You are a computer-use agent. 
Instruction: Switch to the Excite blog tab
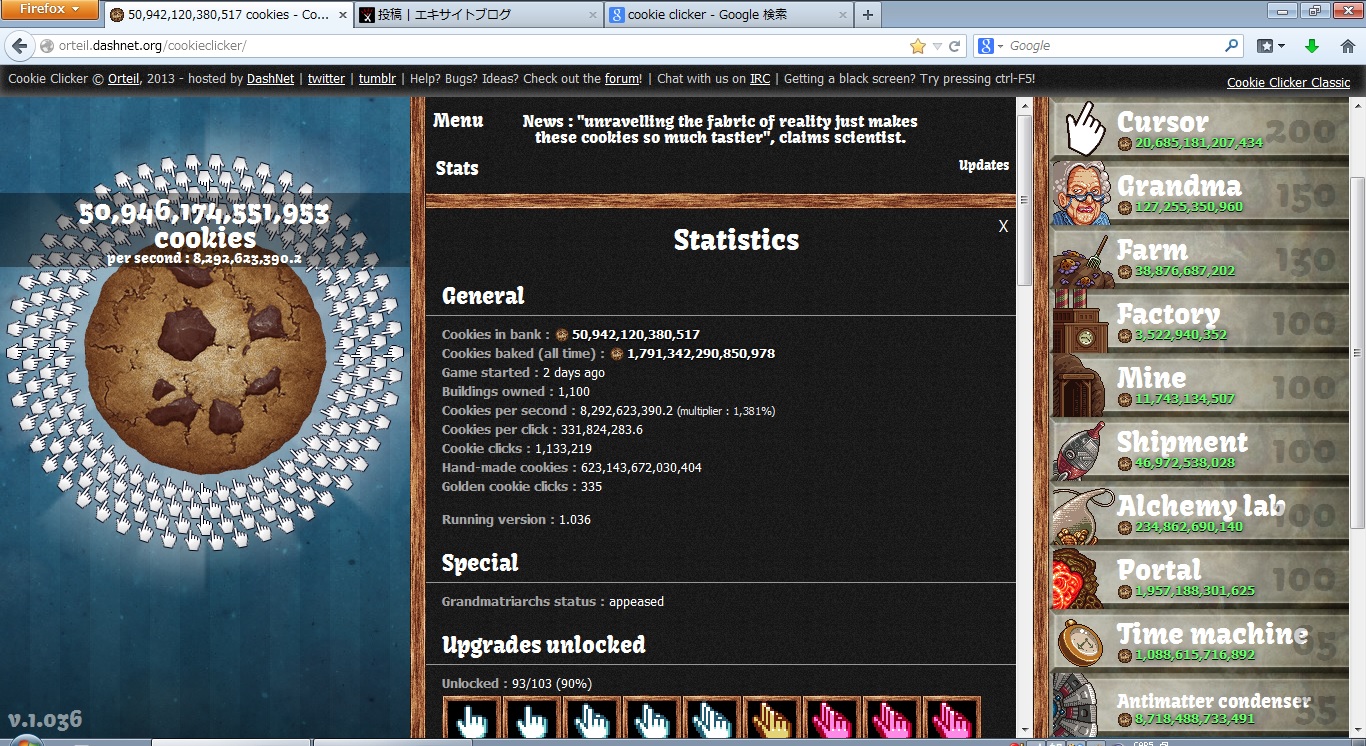[478, 15]
